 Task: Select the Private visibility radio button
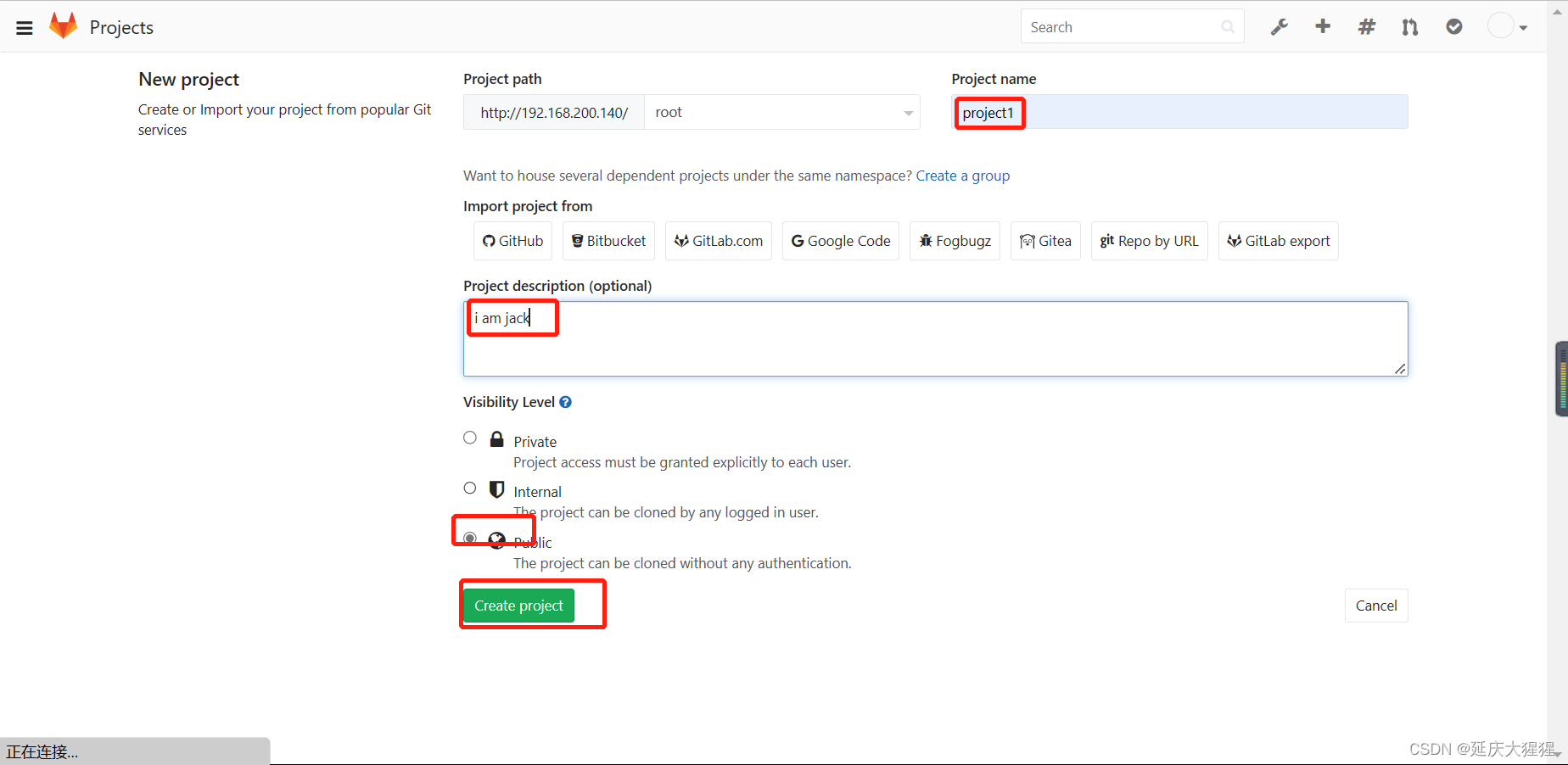tap(470, 438)
